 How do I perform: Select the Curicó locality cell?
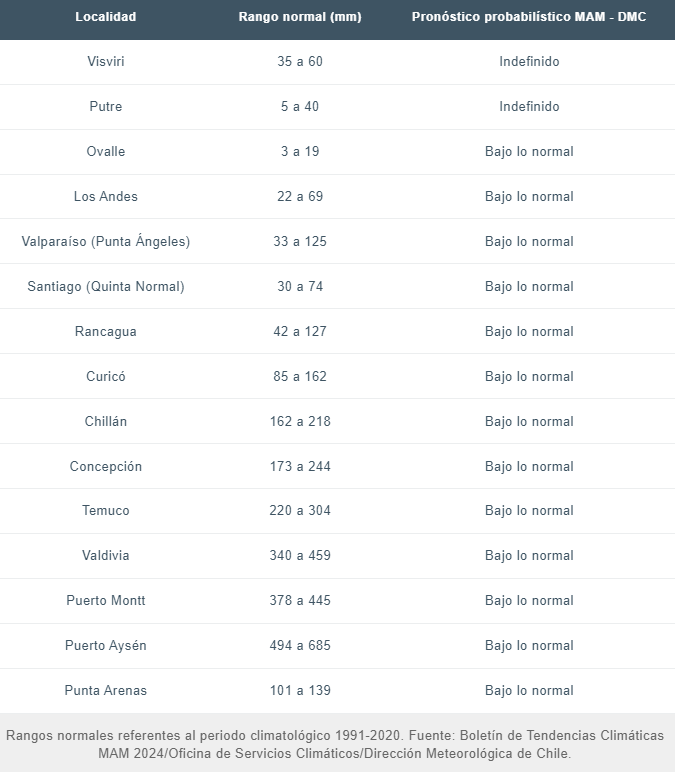(105, 376)
